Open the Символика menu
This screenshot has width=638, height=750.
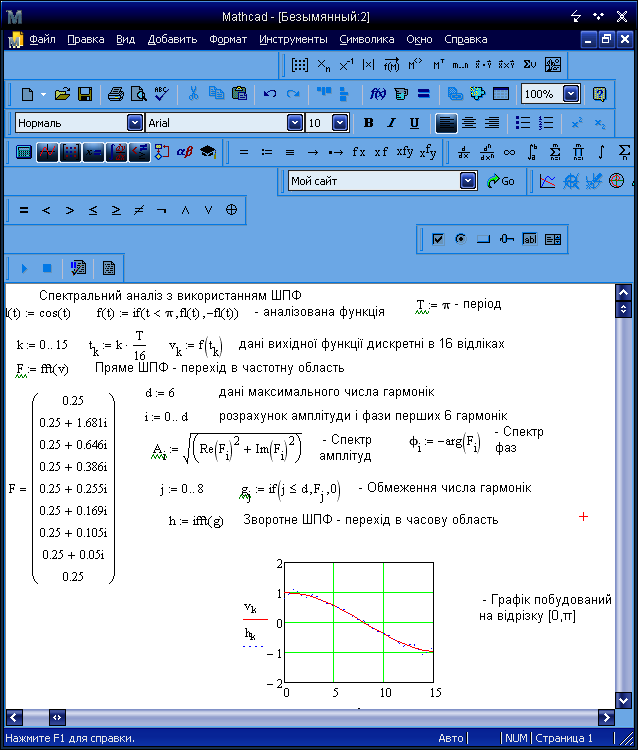coord(367,39)
